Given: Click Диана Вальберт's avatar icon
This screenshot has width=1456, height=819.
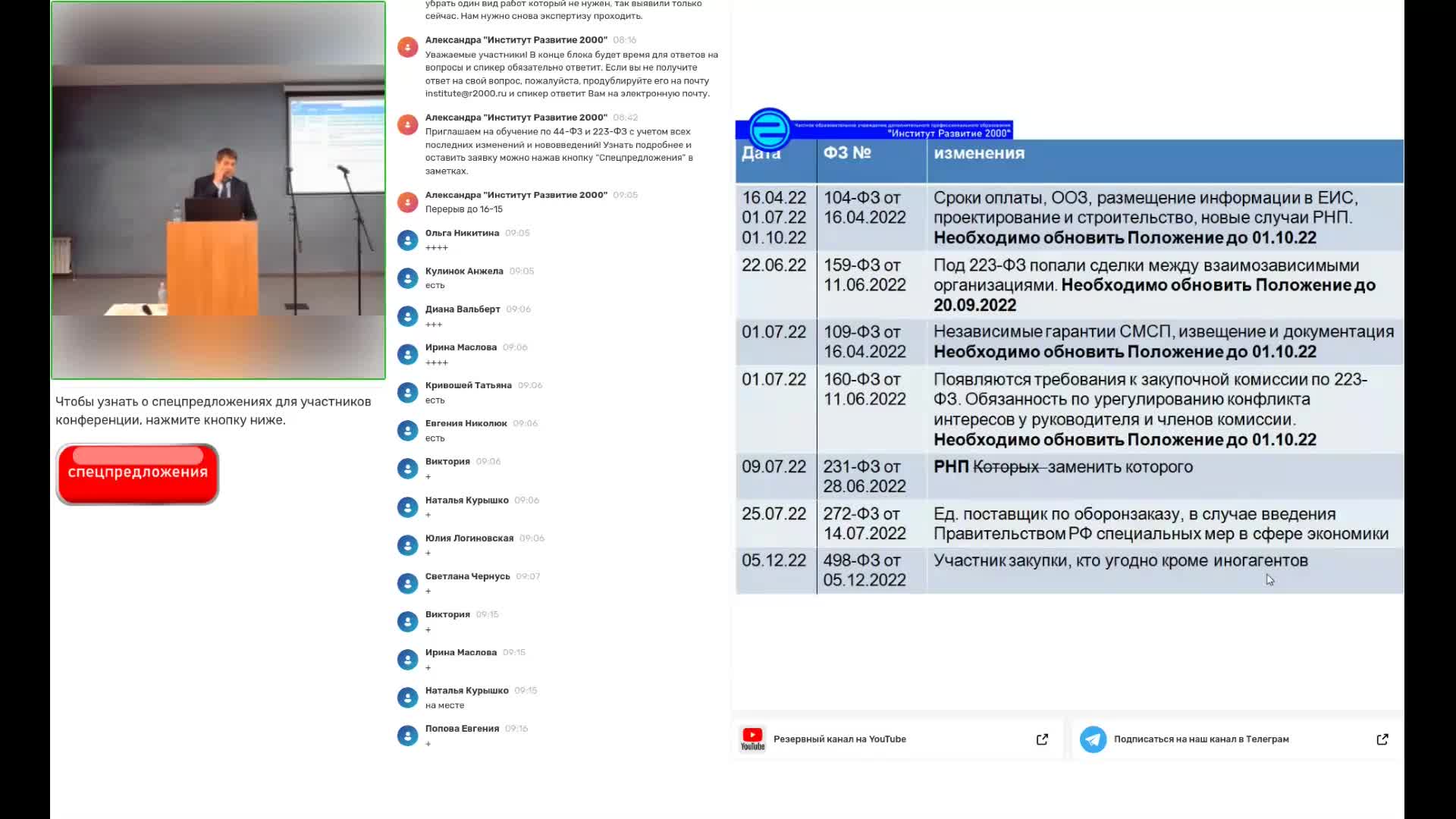Looking at the screenshot, I should click(407, 316).
